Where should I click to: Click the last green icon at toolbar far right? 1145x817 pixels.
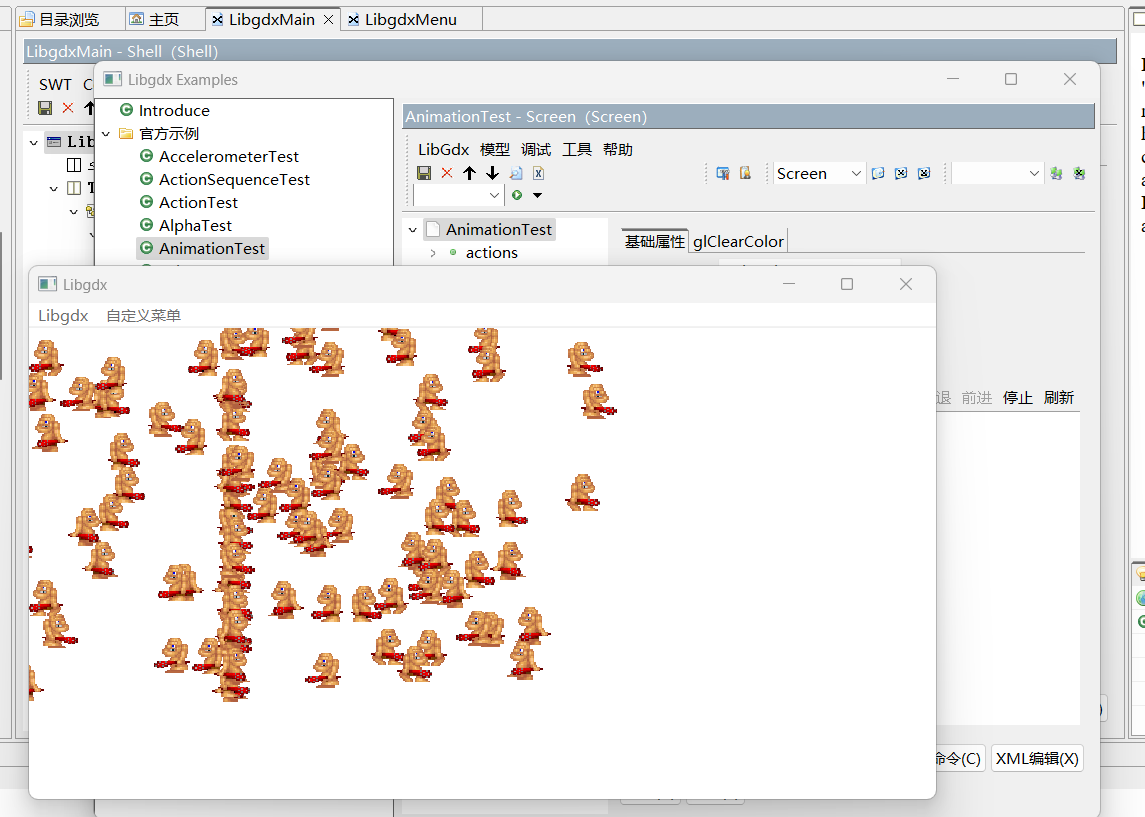tap(1079, 173)
